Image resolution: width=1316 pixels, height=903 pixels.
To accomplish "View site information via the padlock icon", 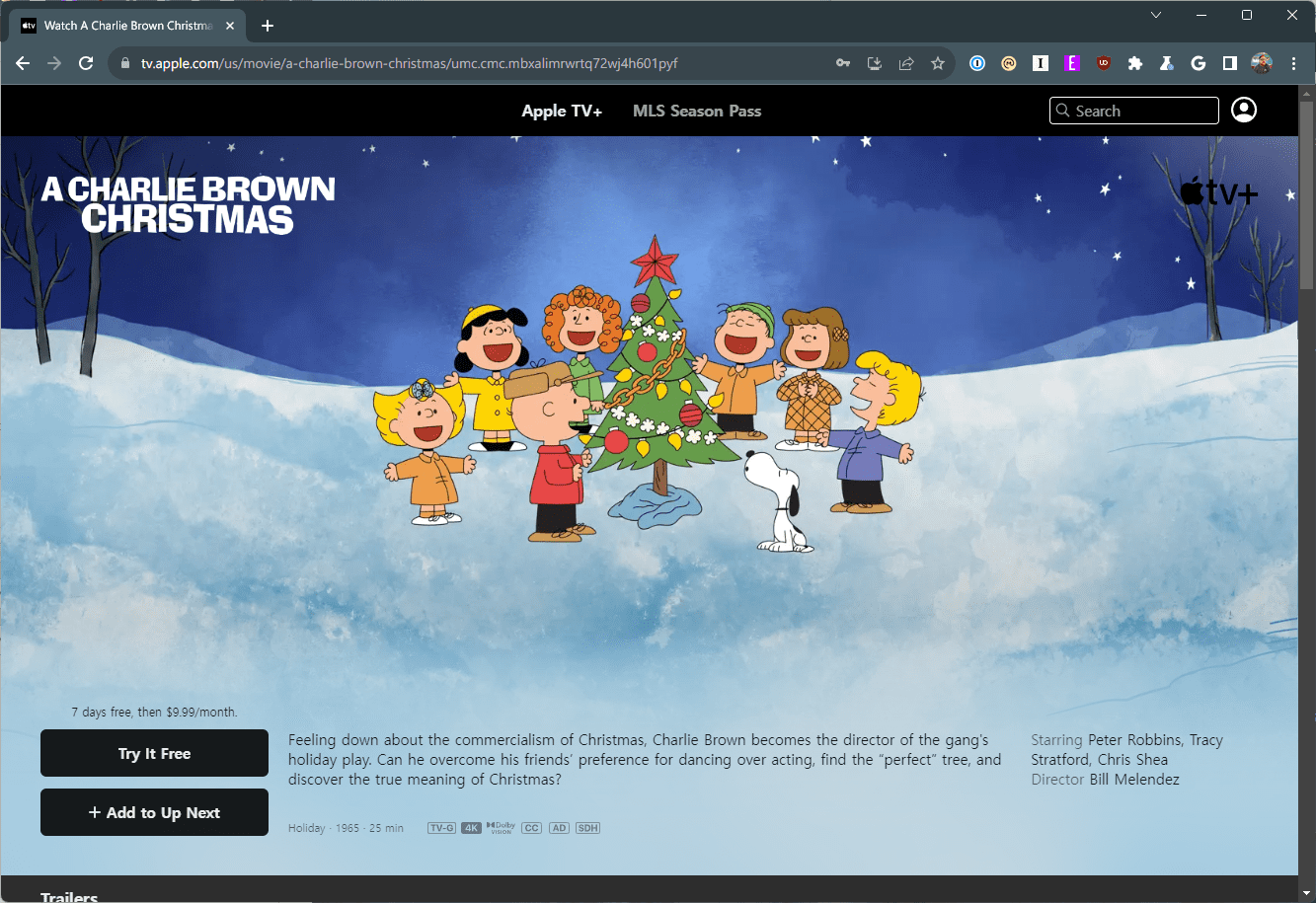I will point(125,64).
